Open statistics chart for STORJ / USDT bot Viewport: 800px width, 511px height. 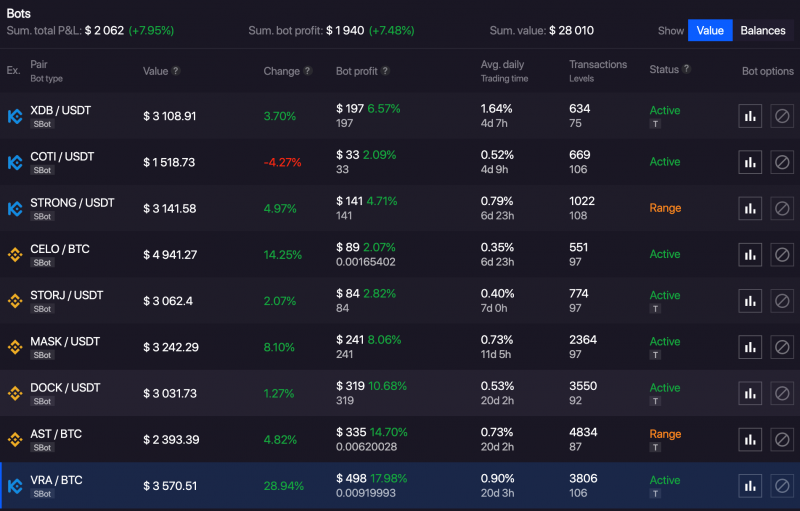tap(750, 301)
